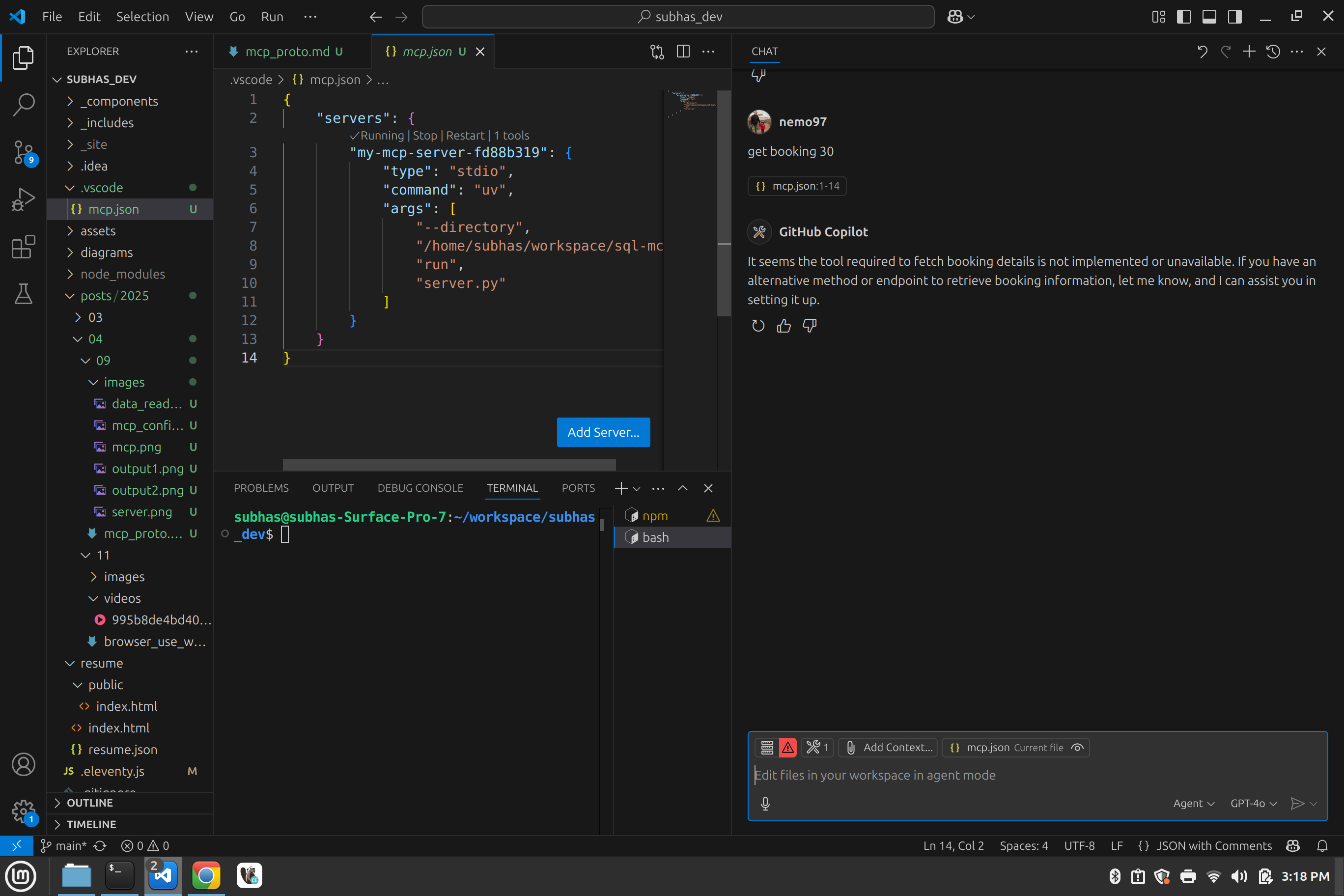Click the red warning icon in chat input

(x=788, y=748)
